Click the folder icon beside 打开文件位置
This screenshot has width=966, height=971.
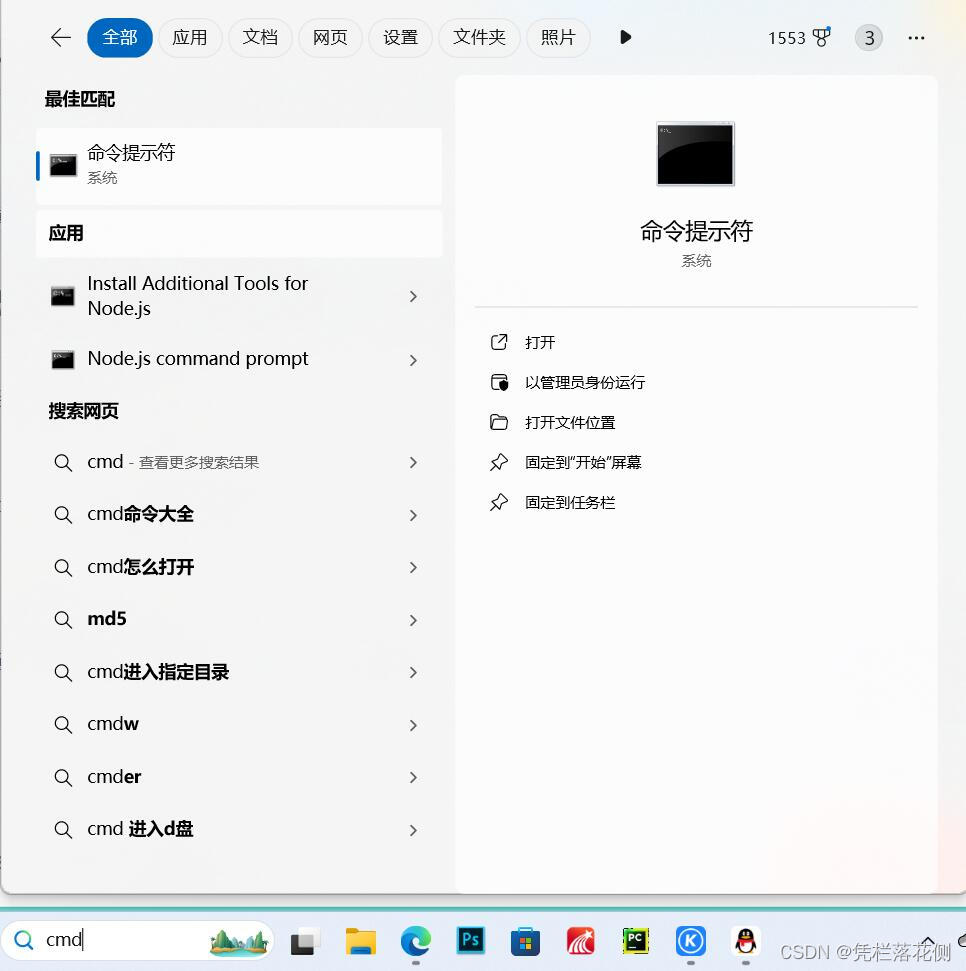pyautogui.click(x=499, y=422)
